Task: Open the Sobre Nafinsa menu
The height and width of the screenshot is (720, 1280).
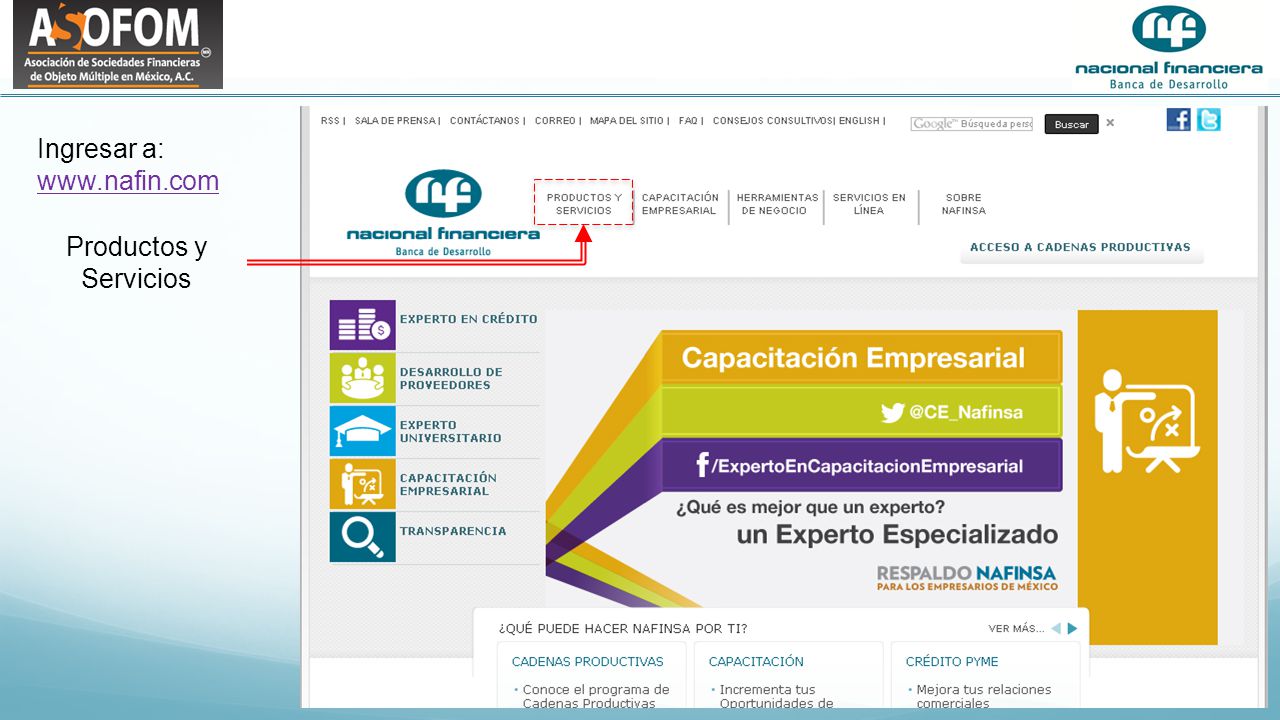Action: [x=963, y=204]
